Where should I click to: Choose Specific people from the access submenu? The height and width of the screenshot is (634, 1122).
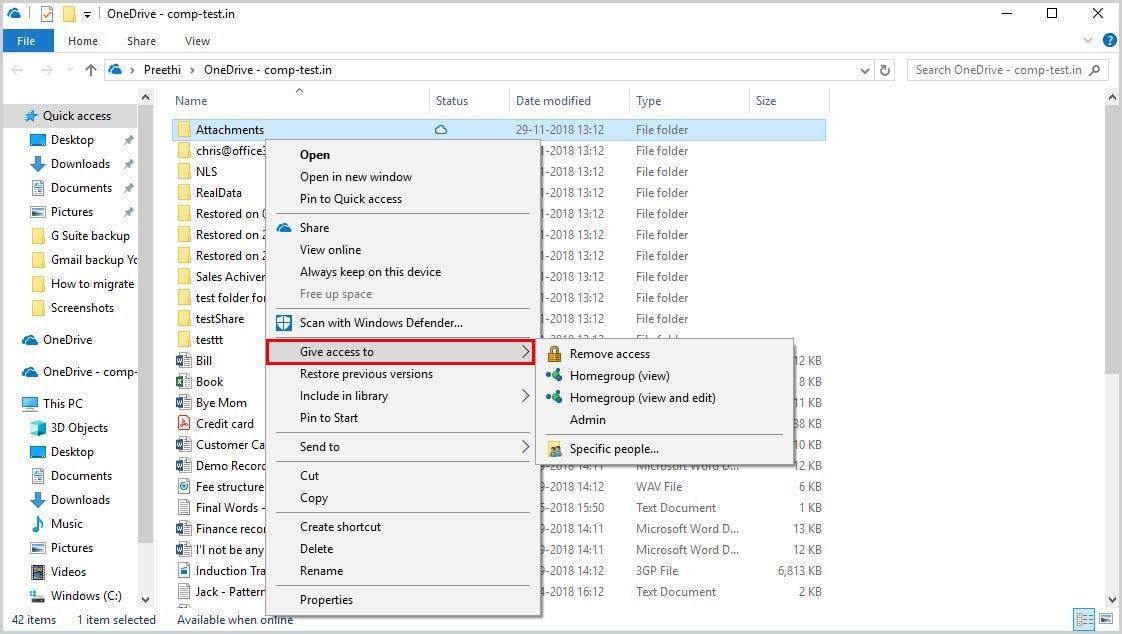click(x=614, y=449)
